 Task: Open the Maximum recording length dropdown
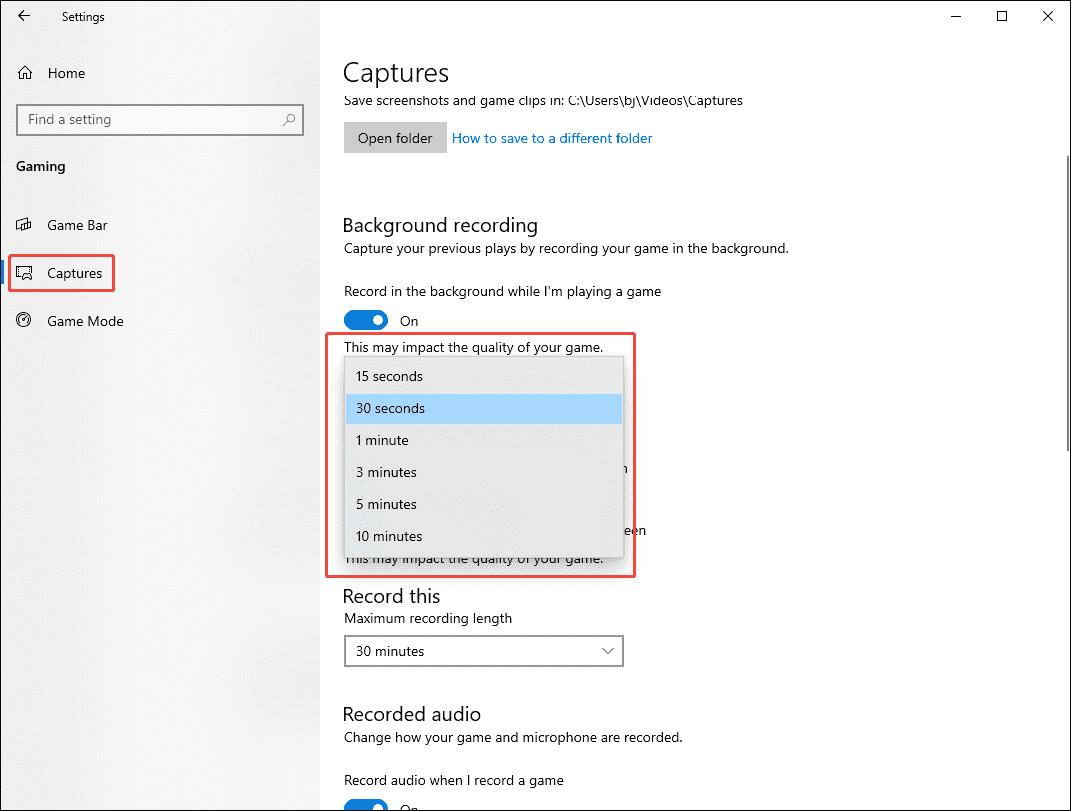pos(484,651)
